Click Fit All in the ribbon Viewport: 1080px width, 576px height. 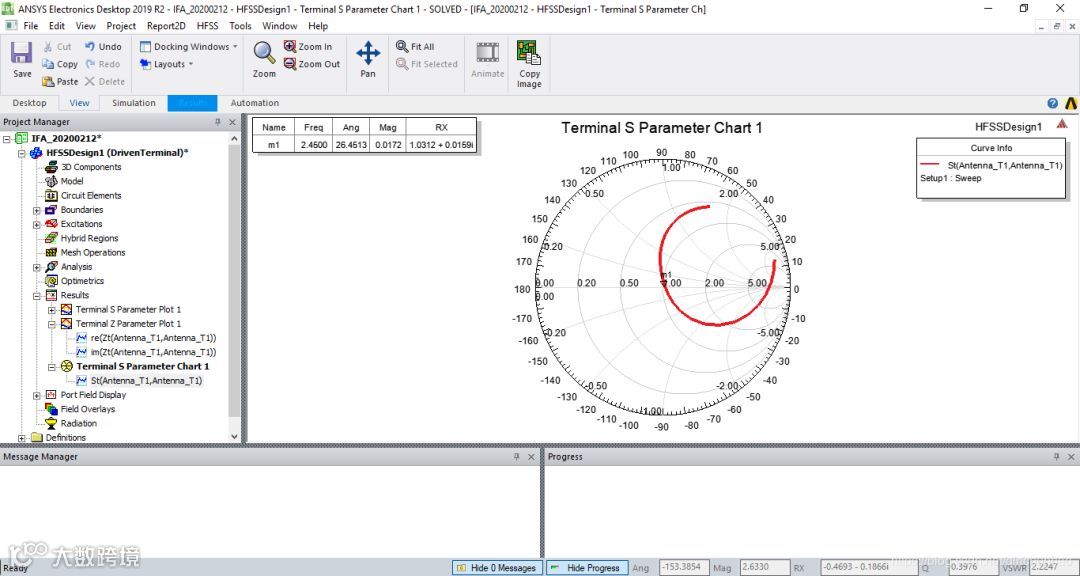click(x=415, y=47)
